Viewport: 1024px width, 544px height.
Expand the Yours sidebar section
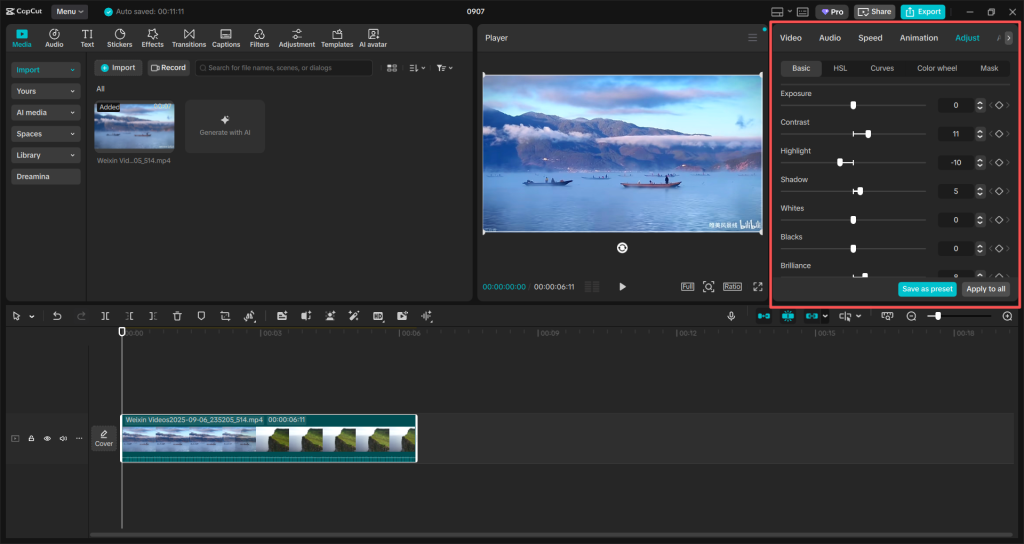coord(45,91)
